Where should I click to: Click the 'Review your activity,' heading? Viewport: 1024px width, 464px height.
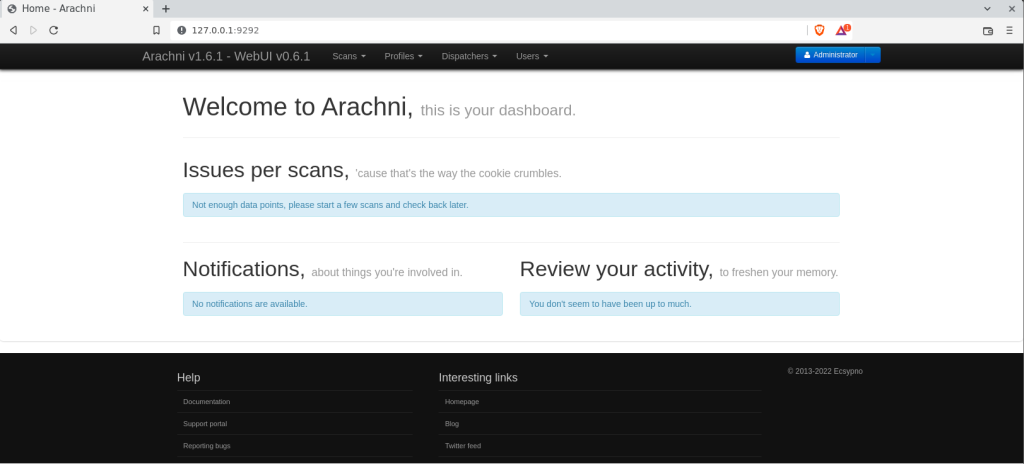click(616, 269)
